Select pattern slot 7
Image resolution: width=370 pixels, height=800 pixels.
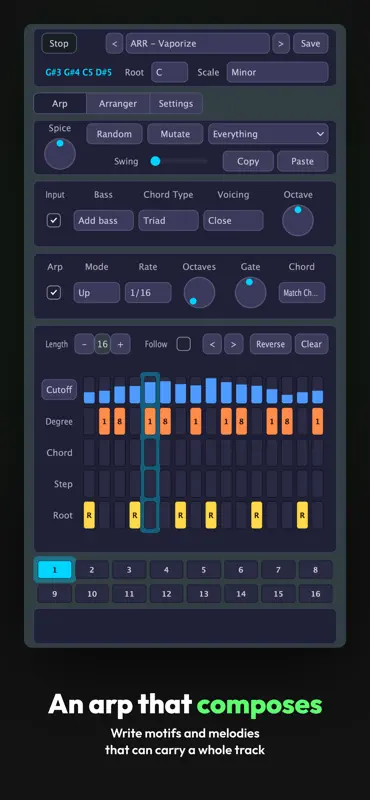coord(278,569)
